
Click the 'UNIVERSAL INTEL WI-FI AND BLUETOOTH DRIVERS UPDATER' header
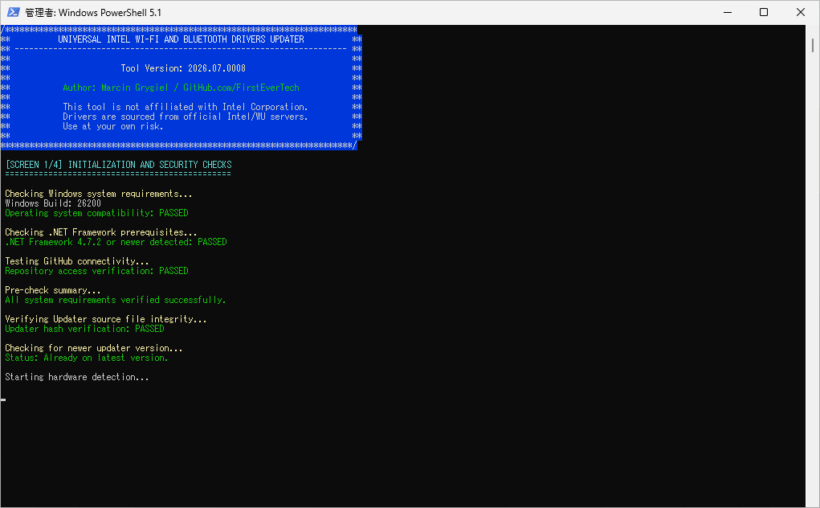(181, 39)
